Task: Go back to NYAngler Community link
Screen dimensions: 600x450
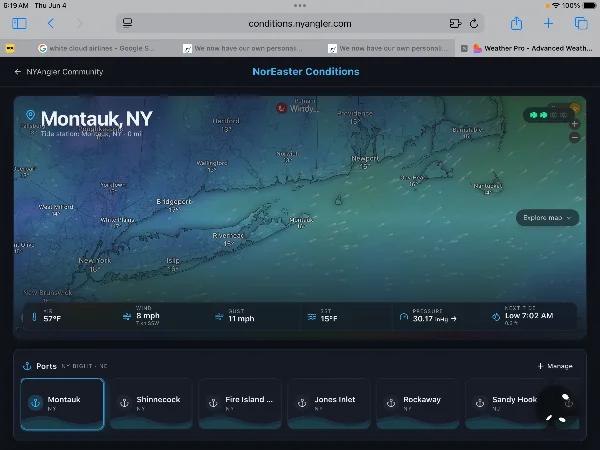Action: pos(59,72)
